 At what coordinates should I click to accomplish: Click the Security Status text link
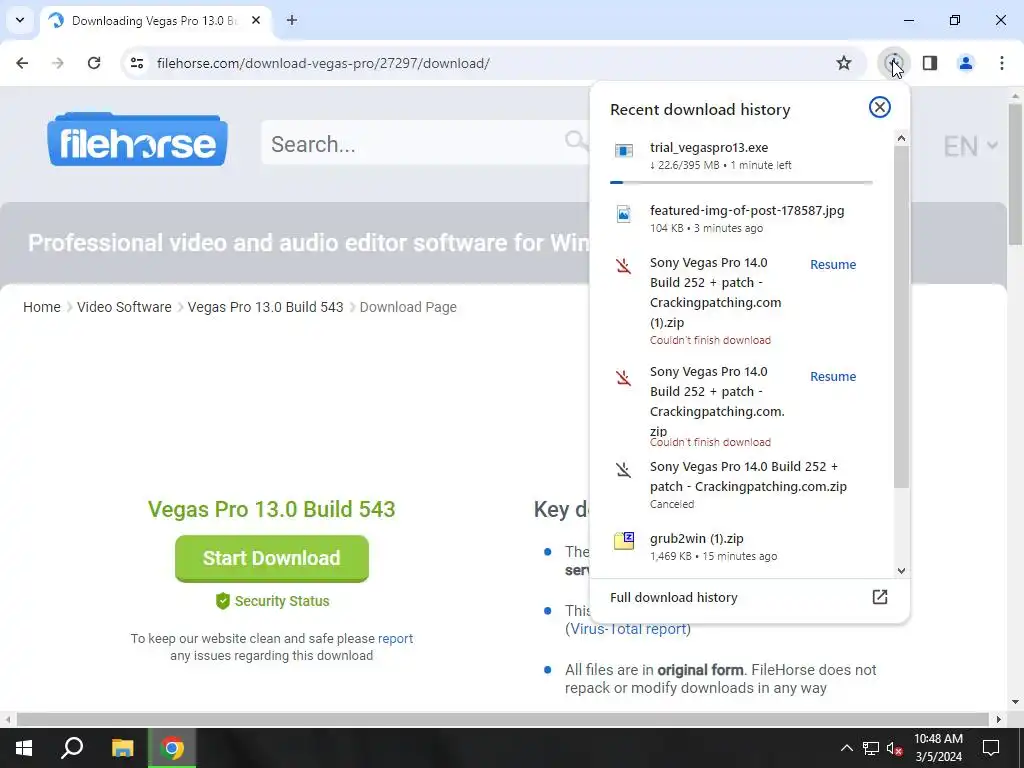click(x=282, y=601)
